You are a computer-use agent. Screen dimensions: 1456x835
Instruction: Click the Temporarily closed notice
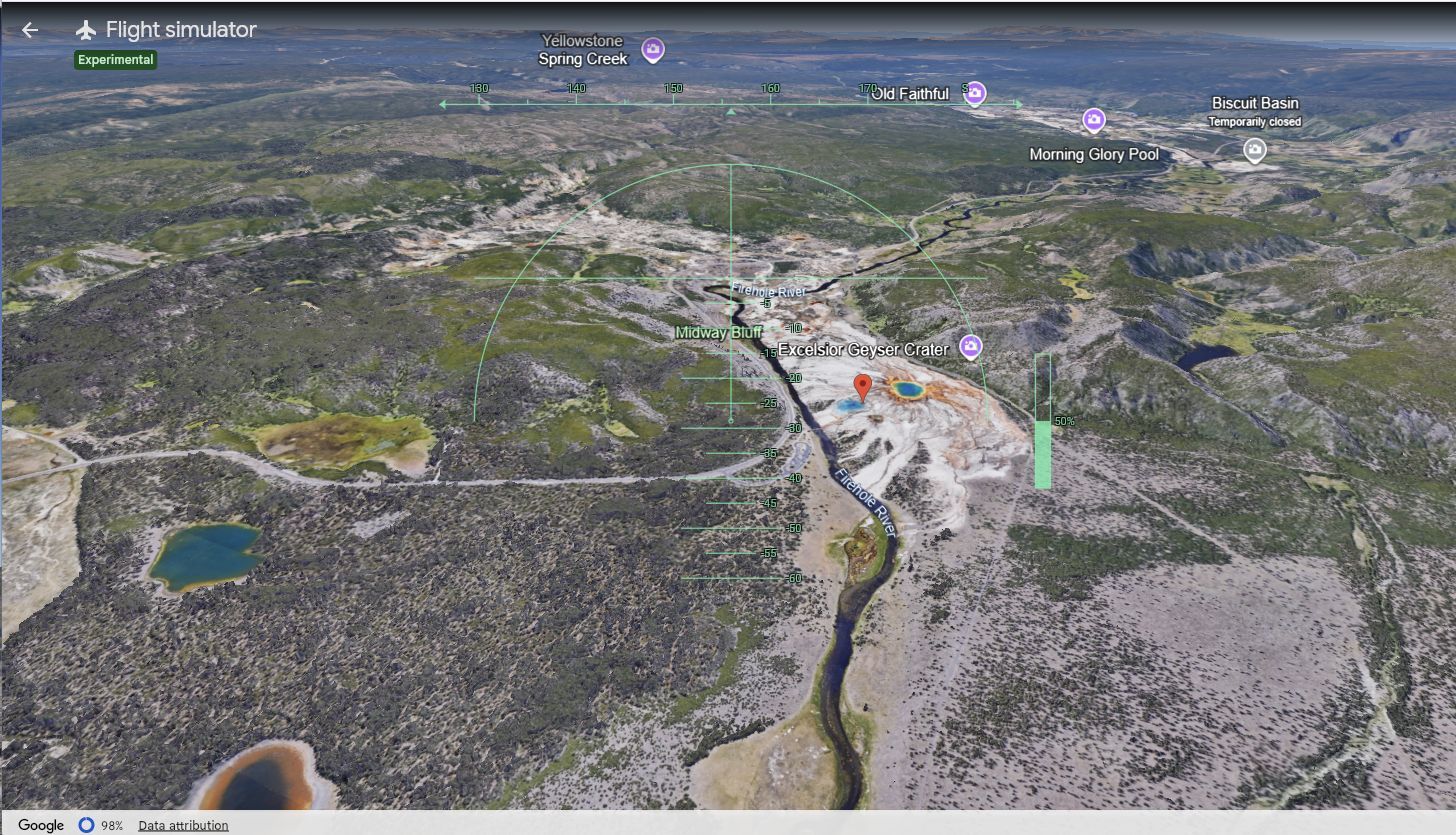(1255, 122)
